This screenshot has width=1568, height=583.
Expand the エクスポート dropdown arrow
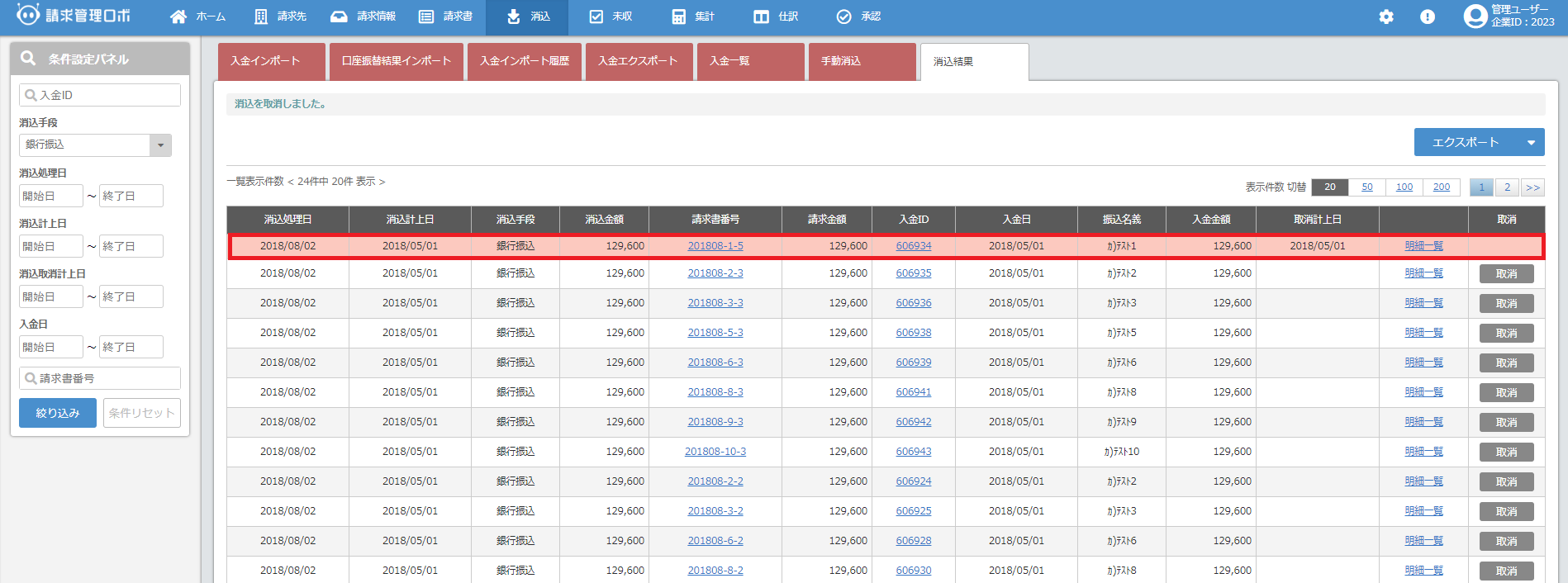[x=1530, y=143]
